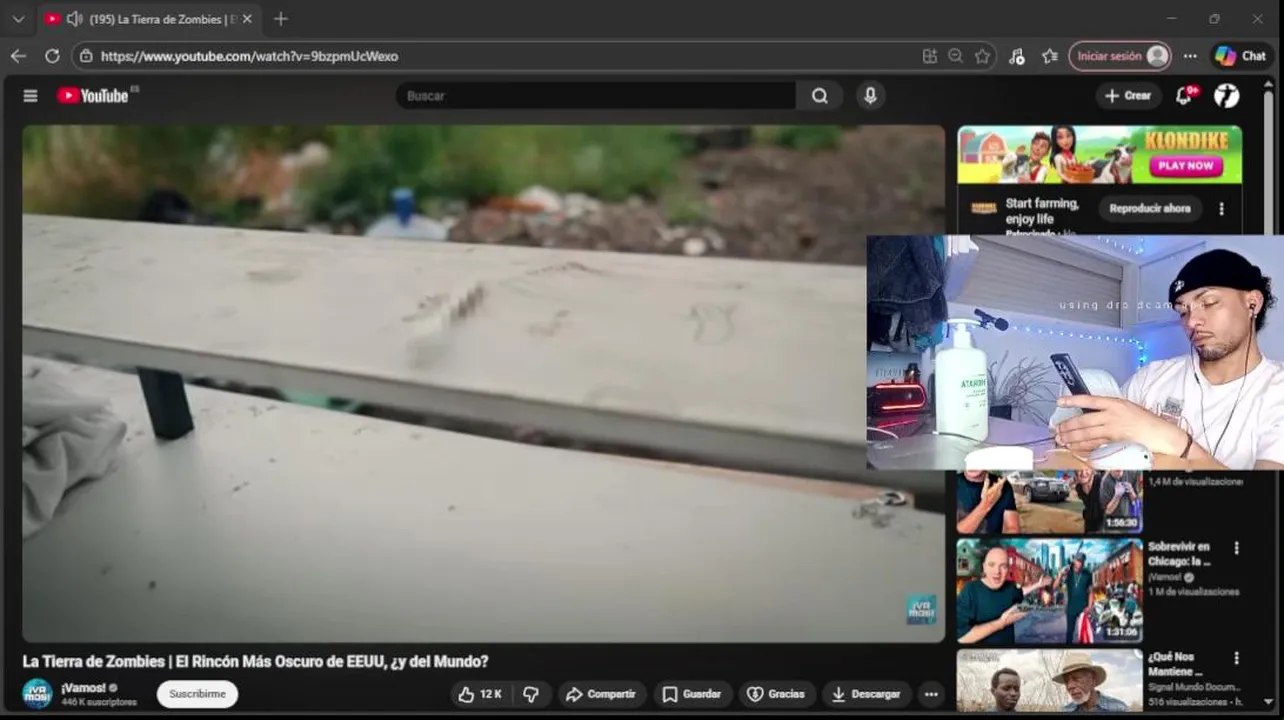Screen dimensions: 1284x720
Task: Open the notifications bell
Action: click(x=1185, y=95)
